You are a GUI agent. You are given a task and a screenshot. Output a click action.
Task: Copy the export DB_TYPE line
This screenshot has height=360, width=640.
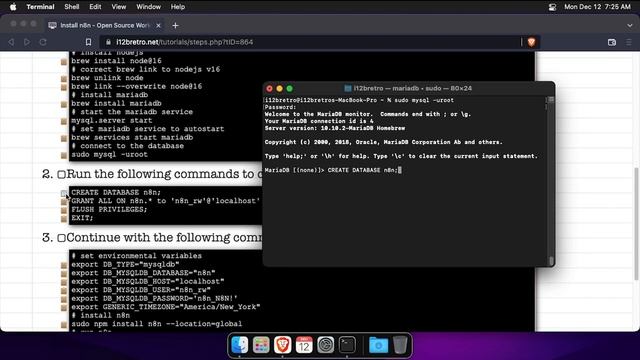64,265
